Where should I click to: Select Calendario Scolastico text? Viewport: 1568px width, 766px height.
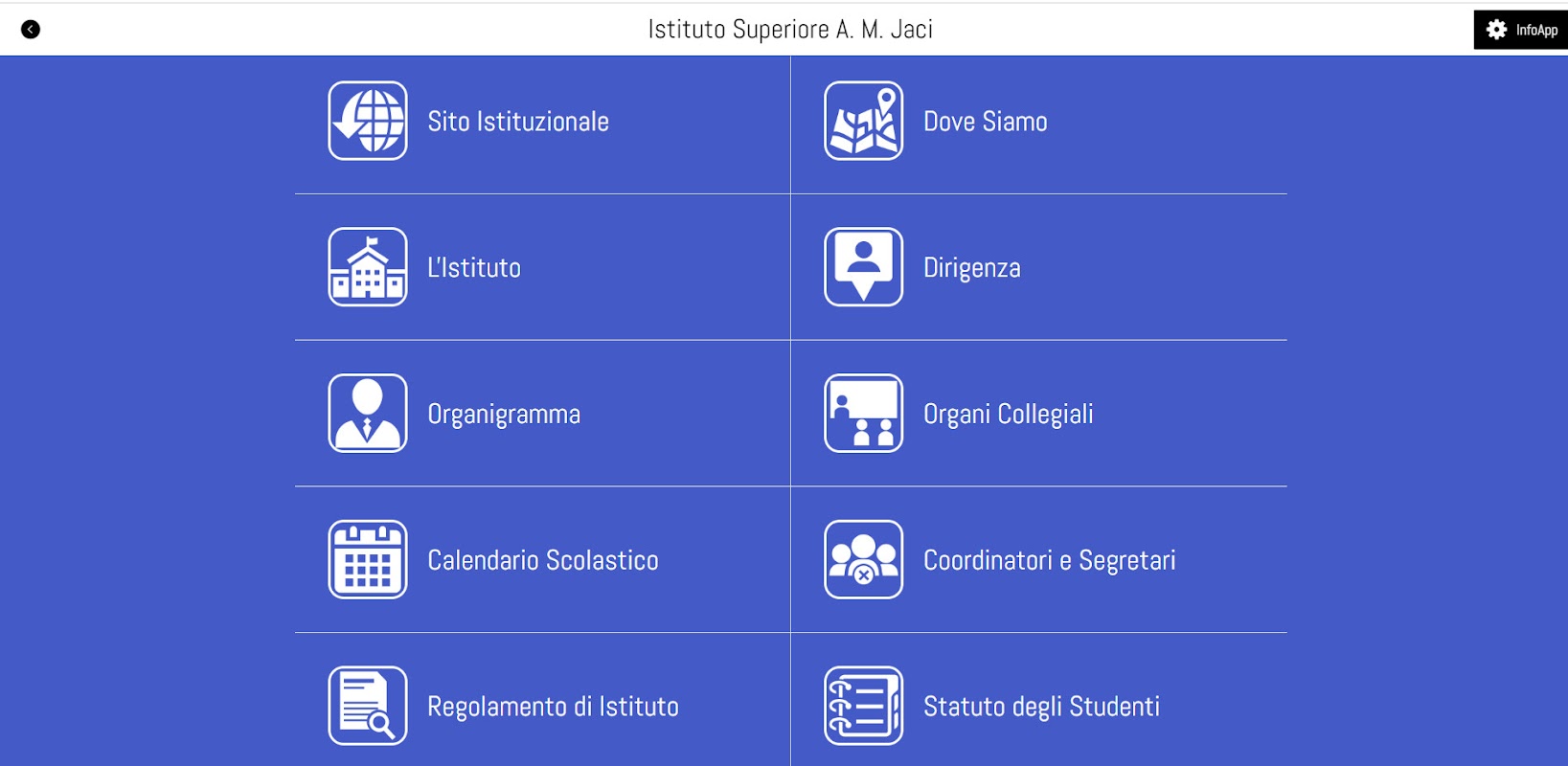pos(543,560)
